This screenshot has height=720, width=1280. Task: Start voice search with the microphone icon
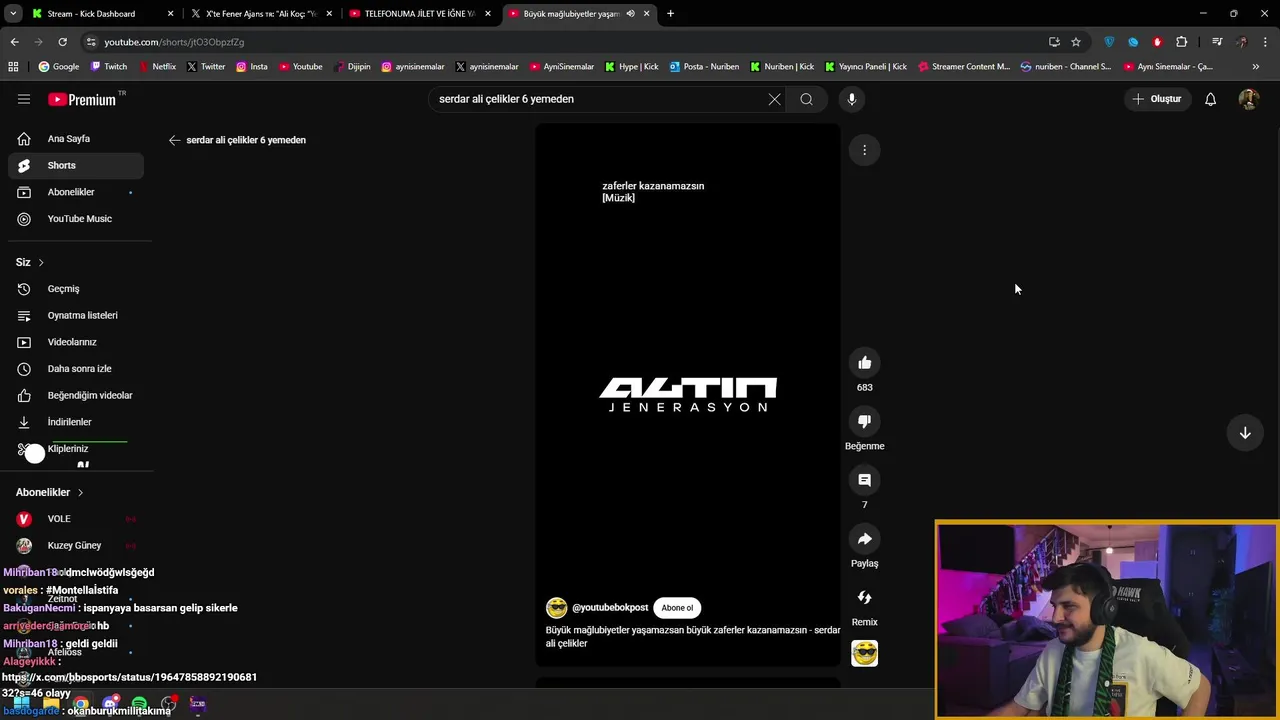click(852, 99)
